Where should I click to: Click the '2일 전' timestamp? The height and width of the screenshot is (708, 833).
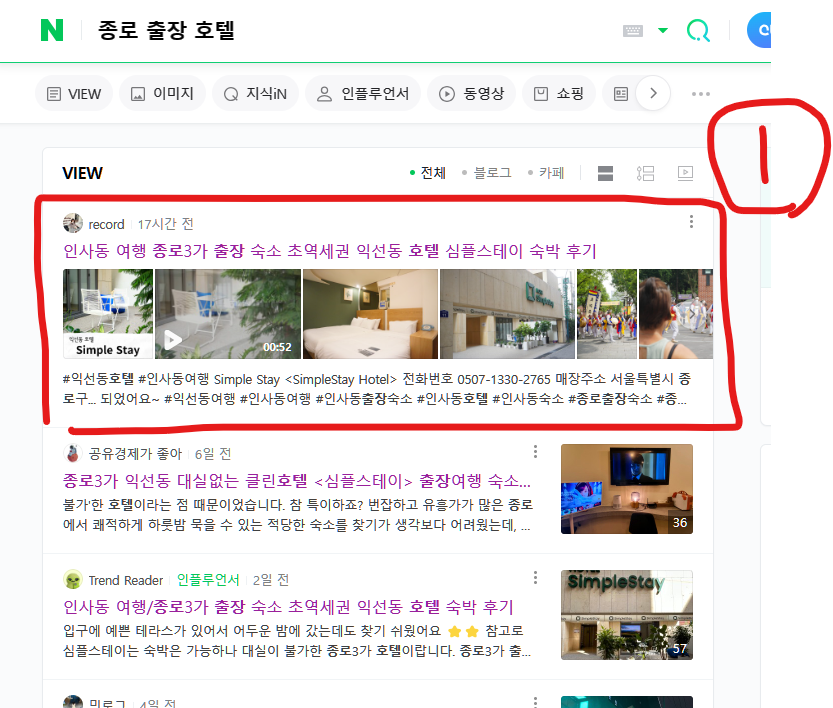[x=271, y=580]
